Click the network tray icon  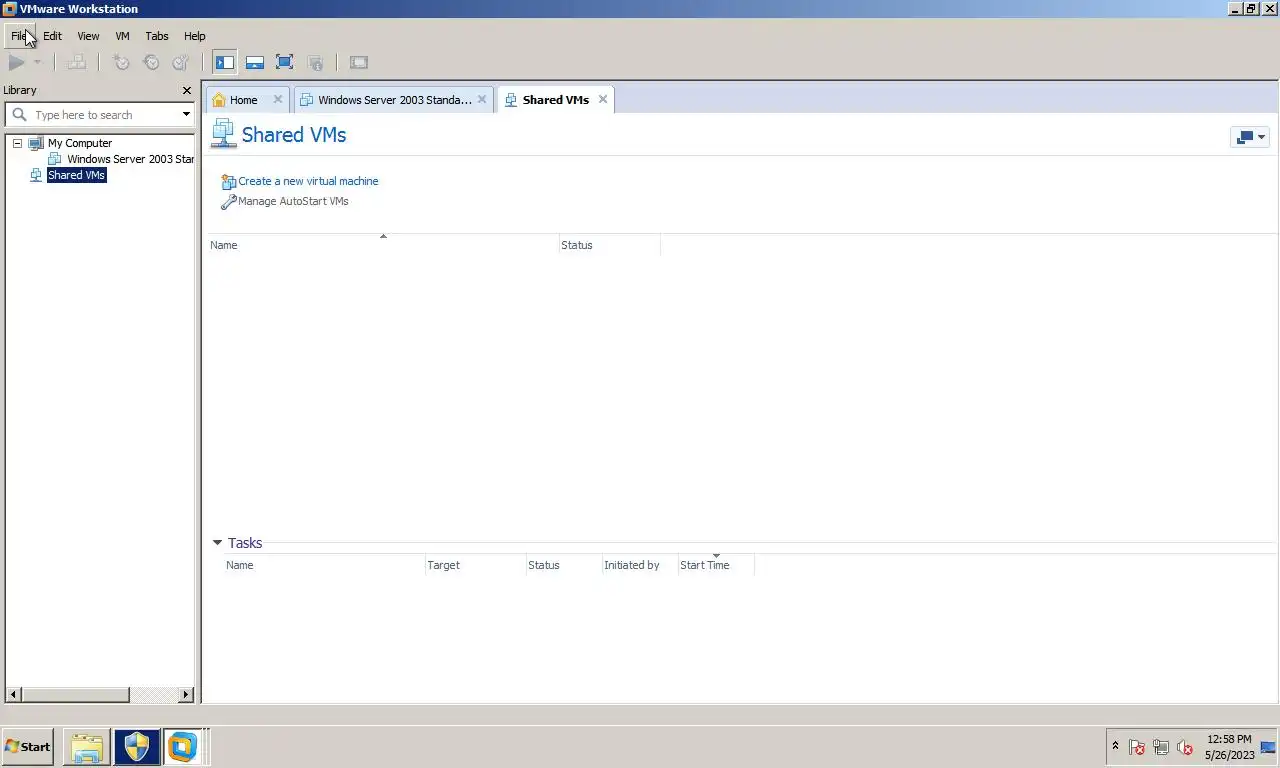[x=1161, y=747]
